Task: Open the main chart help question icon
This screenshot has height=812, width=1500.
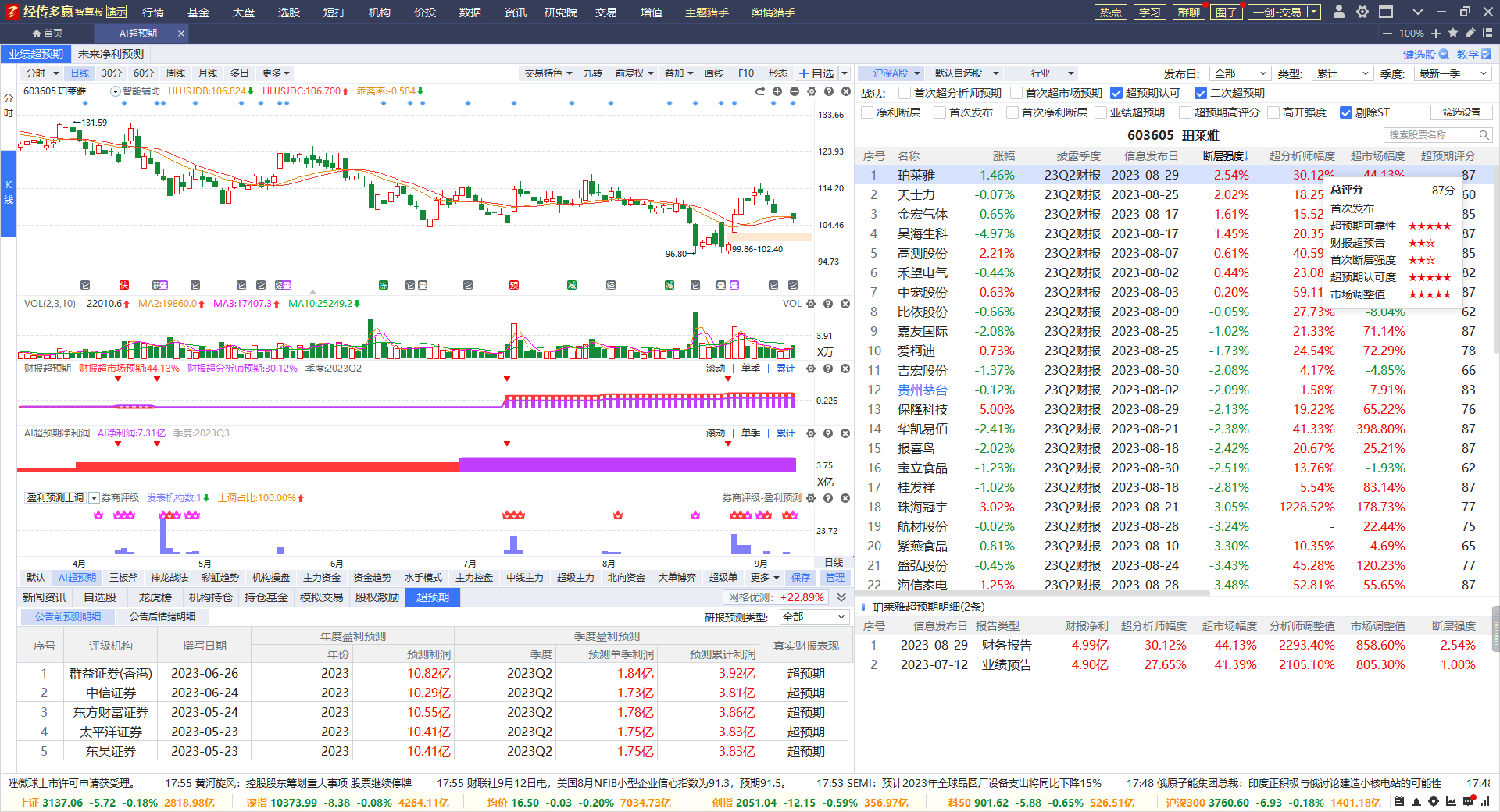Action: [828, 91]
